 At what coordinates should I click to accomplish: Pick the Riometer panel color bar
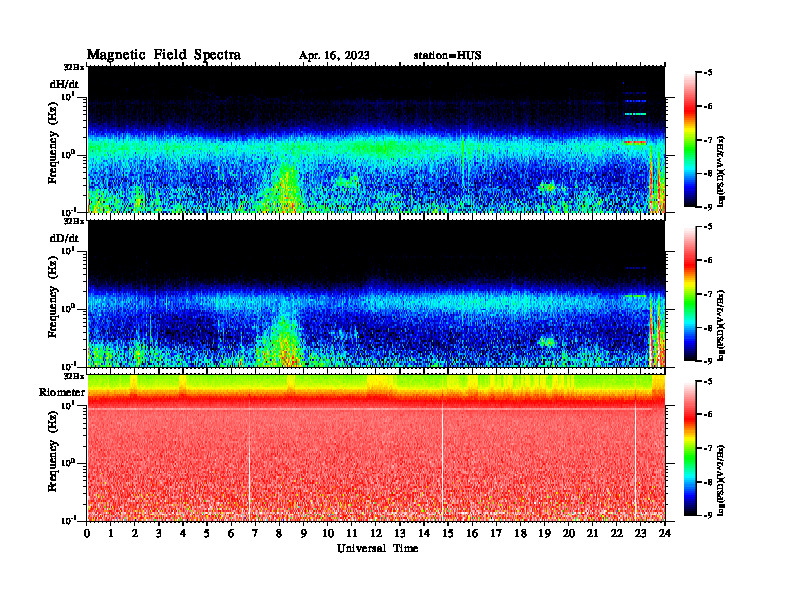690,448
